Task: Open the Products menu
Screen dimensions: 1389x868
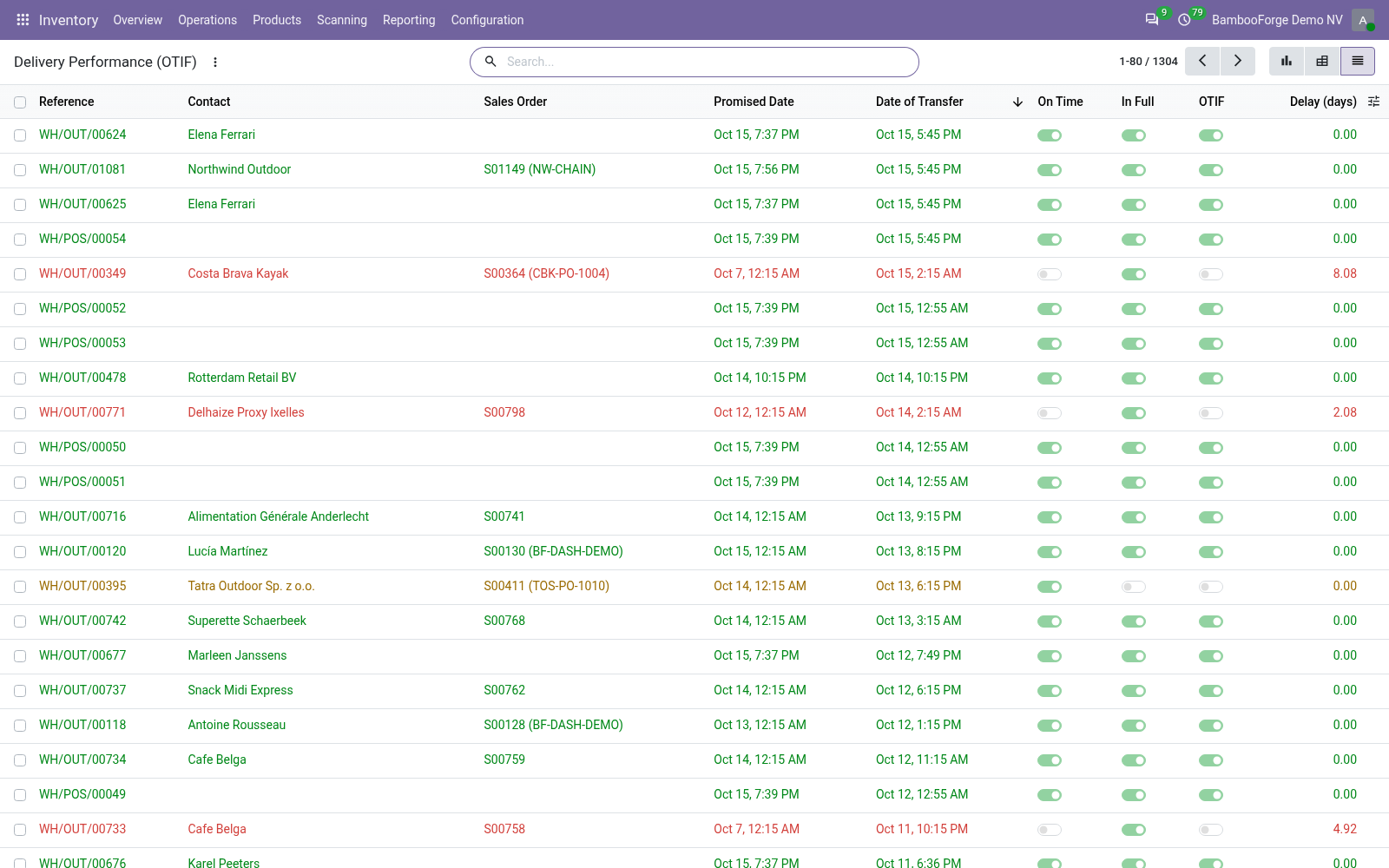Action: click(x=277, y=19)
